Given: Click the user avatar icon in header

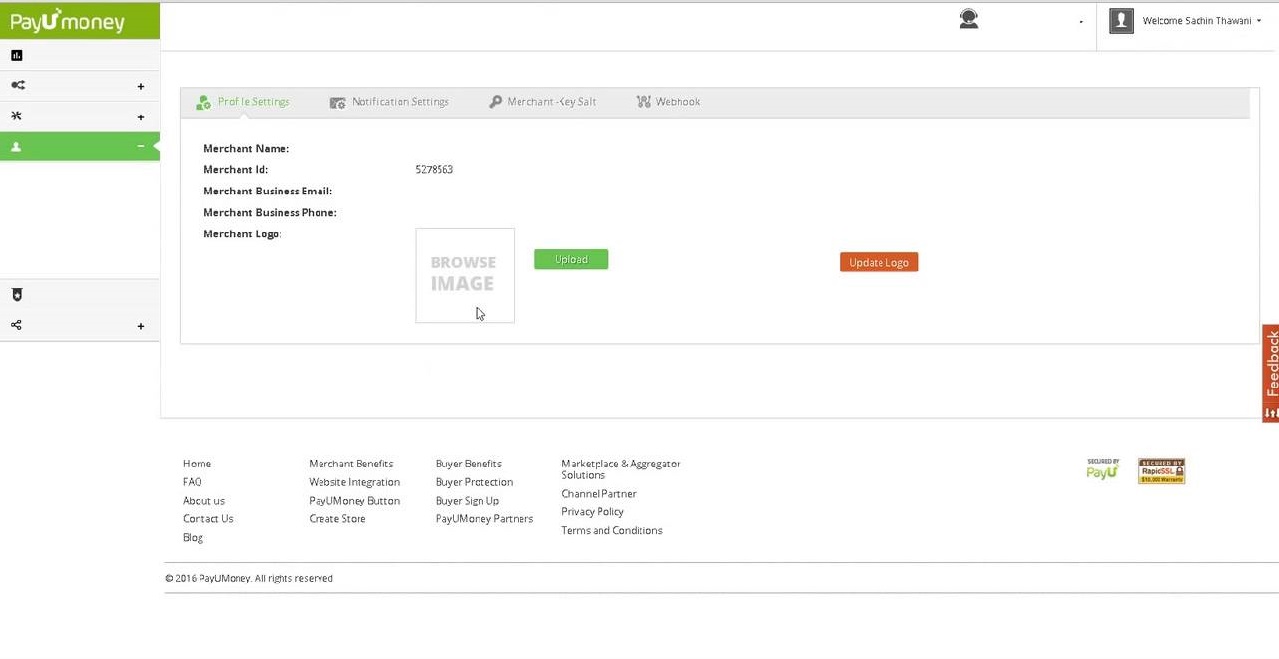Looking at the screenshot, I should (x=1121, y=21).
